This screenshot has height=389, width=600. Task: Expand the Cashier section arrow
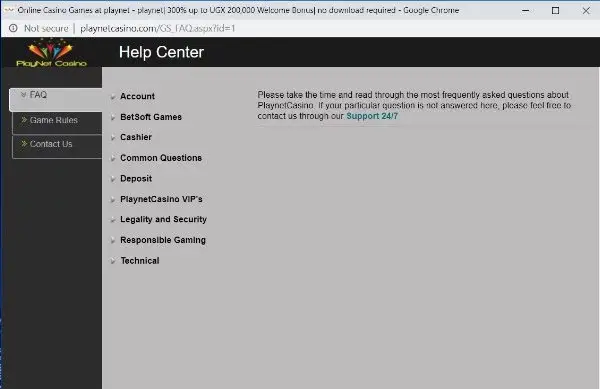click(x=113, y=138)
